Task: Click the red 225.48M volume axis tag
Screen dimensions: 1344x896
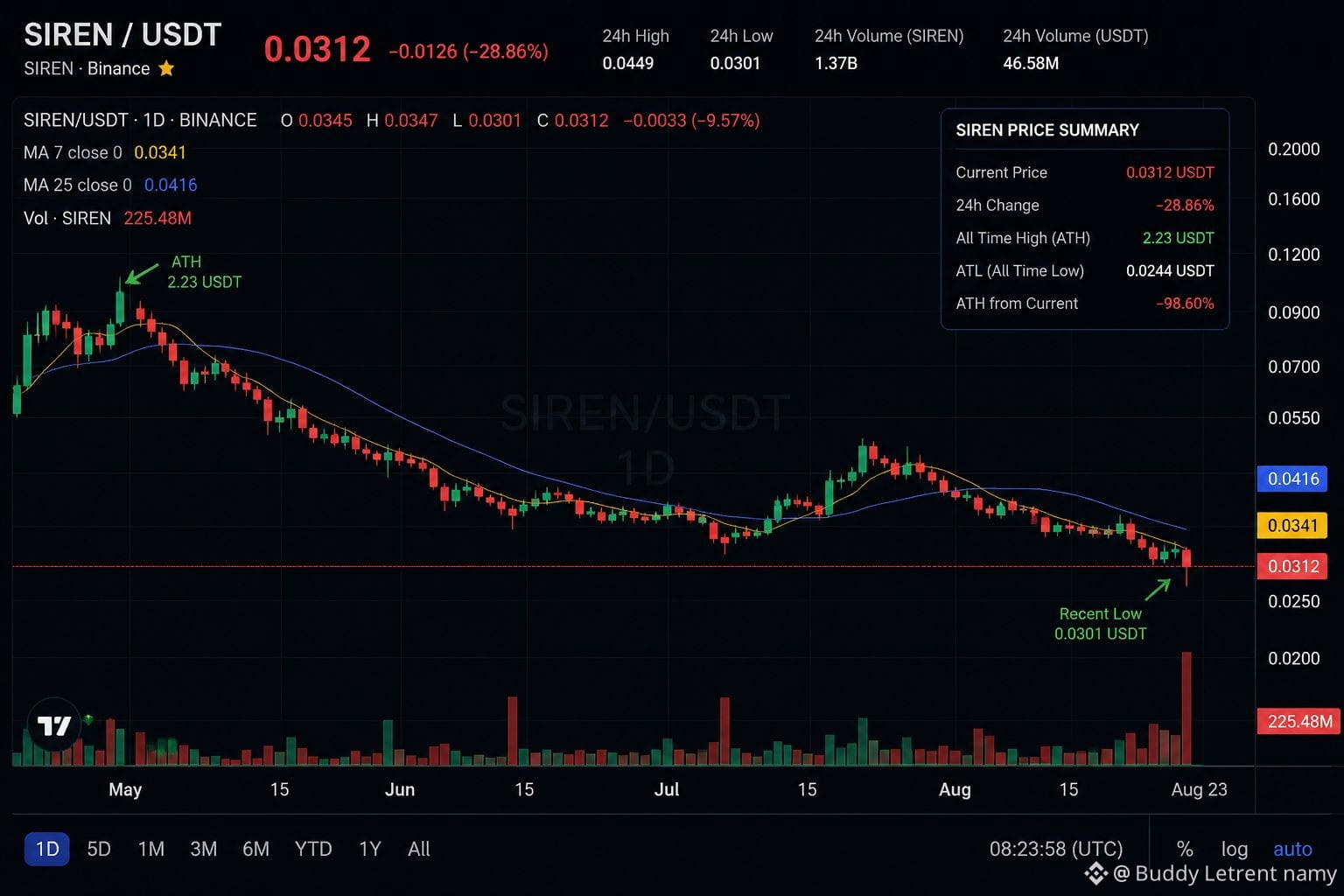Action: click(1299, 721)
